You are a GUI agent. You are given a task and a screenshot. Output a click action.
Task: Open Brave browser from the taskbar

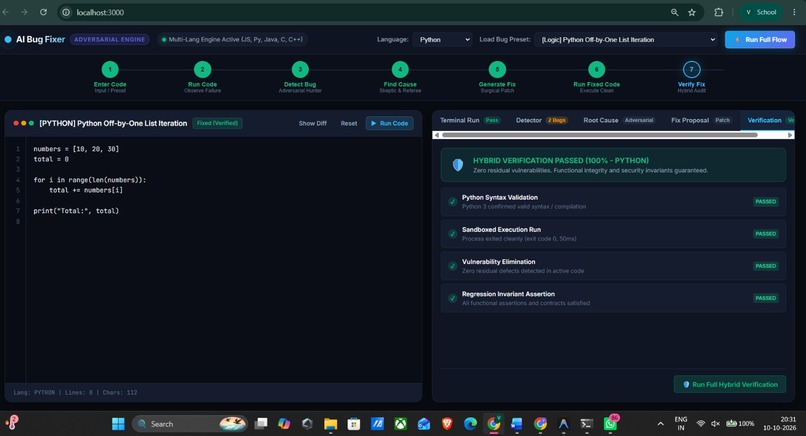point(447,424)
